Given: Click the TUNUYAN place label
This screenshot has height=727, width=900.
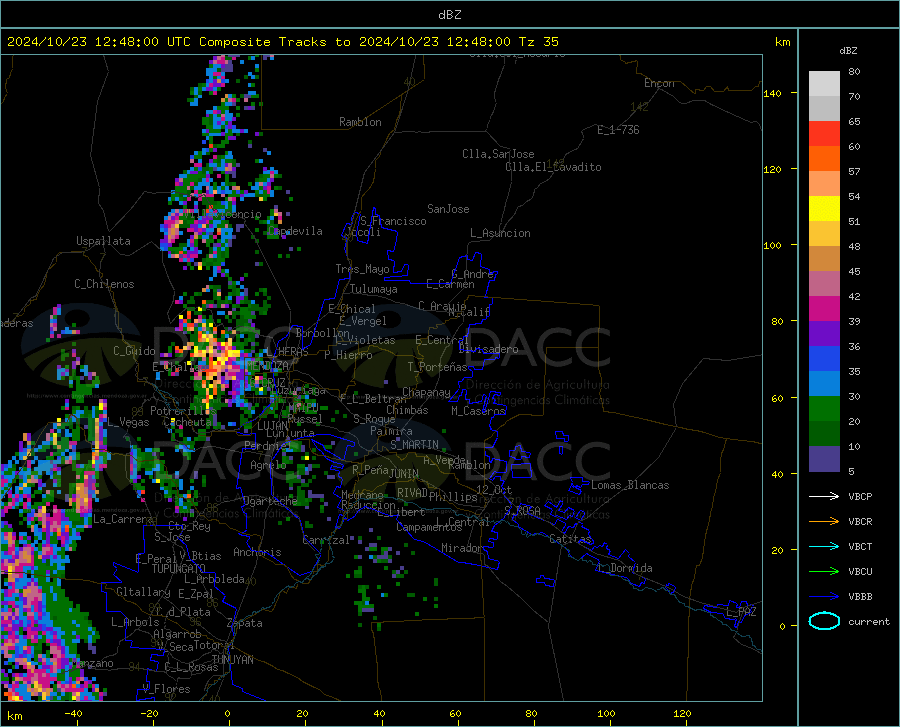Looking at the screenshot, I should [x=232, y=660].
